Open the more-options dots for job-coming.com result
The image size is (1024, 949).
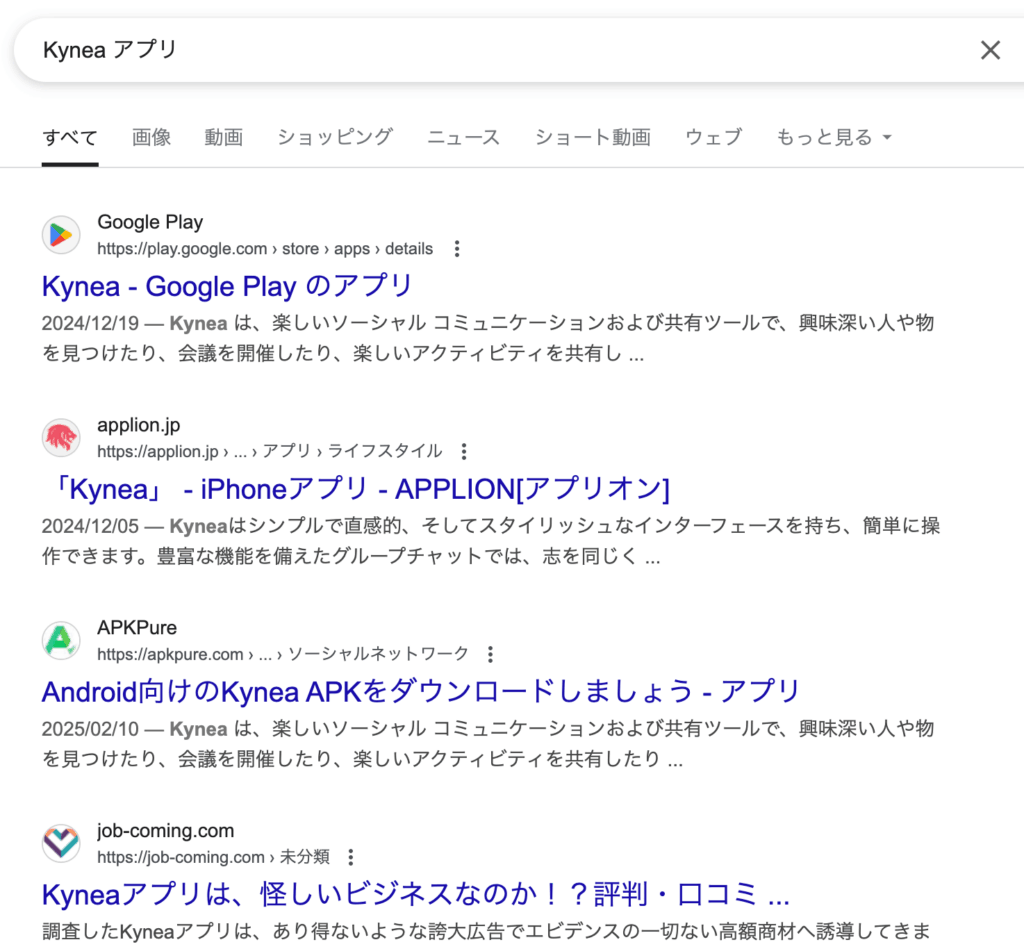(x=351, y=857)
